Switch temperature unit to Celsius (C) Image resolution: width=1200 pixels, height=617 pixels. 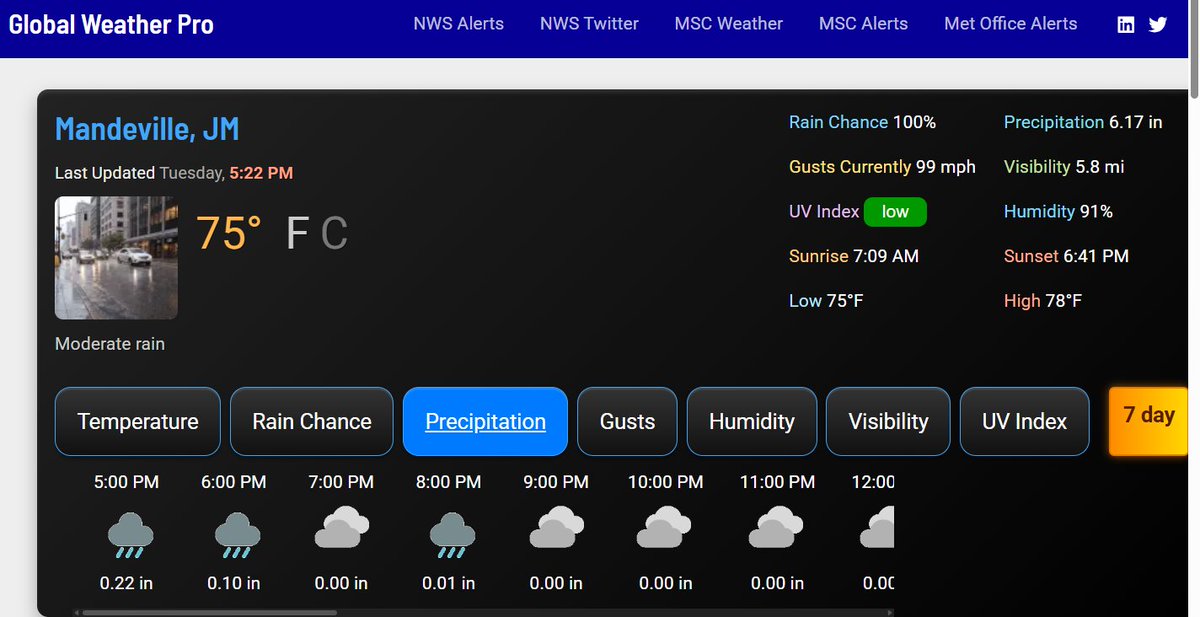pyautogui.click(x=334, y=234)
